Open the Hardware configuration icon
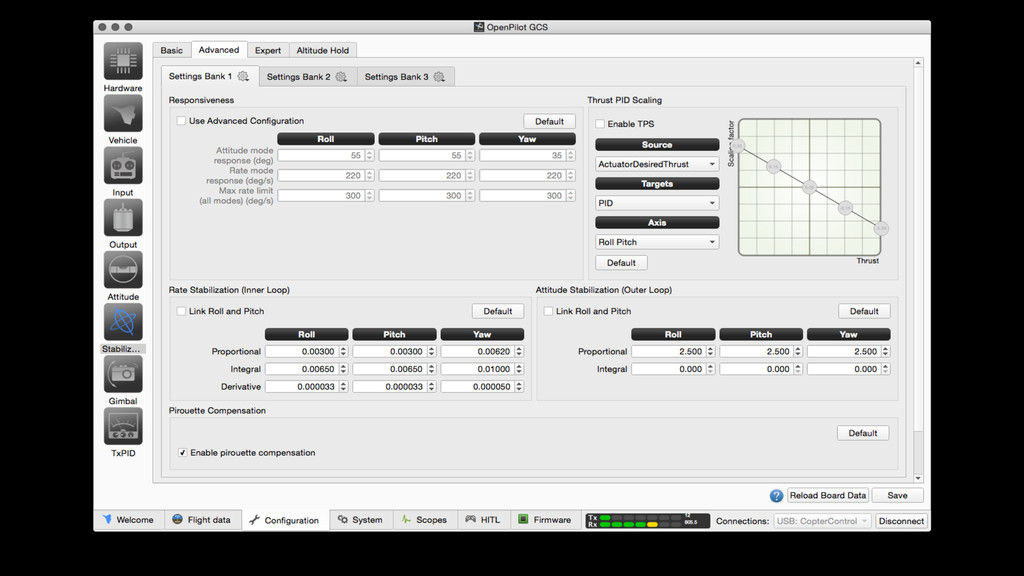Screen dimensions: 1024x576 point(123,62)
